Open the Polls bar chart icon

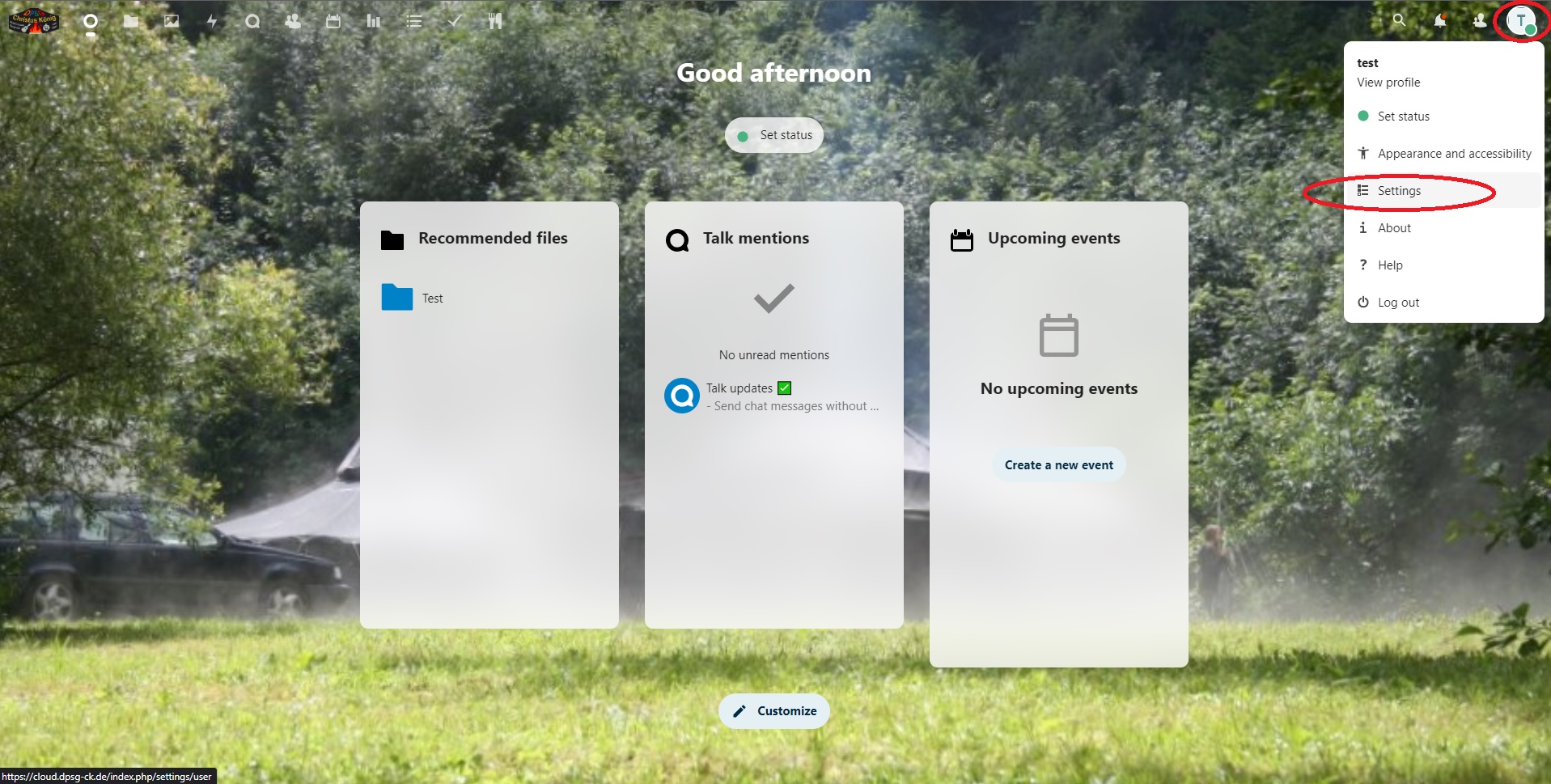point(374,21)
